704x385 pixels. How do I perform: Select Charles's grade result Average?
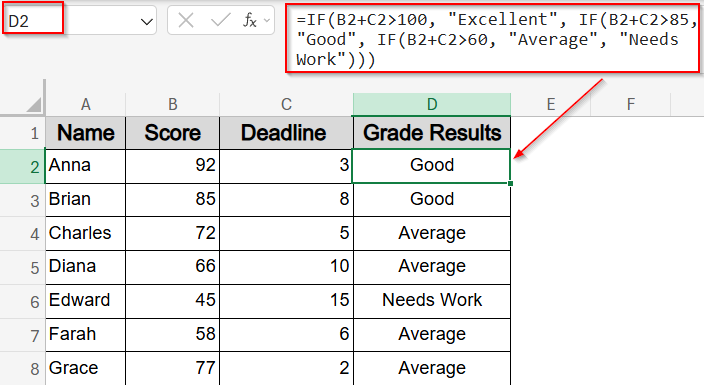pos(431,234)
